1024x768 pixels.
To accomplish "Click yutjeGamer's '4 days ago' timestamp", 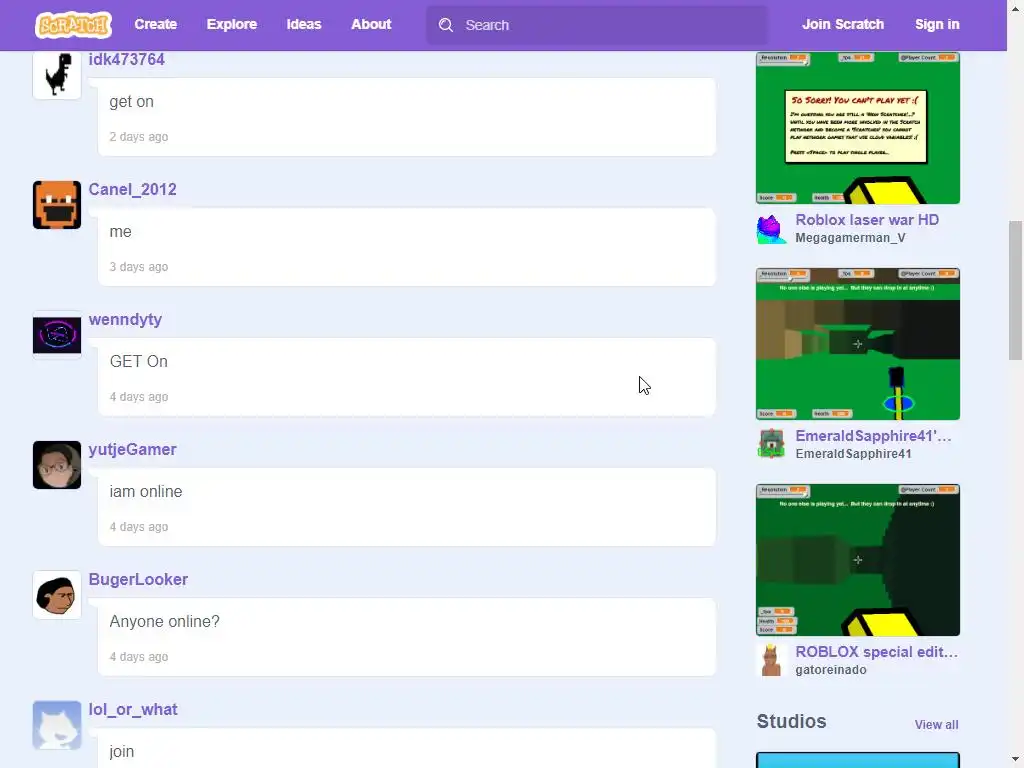I will click(x=138, y=527).
